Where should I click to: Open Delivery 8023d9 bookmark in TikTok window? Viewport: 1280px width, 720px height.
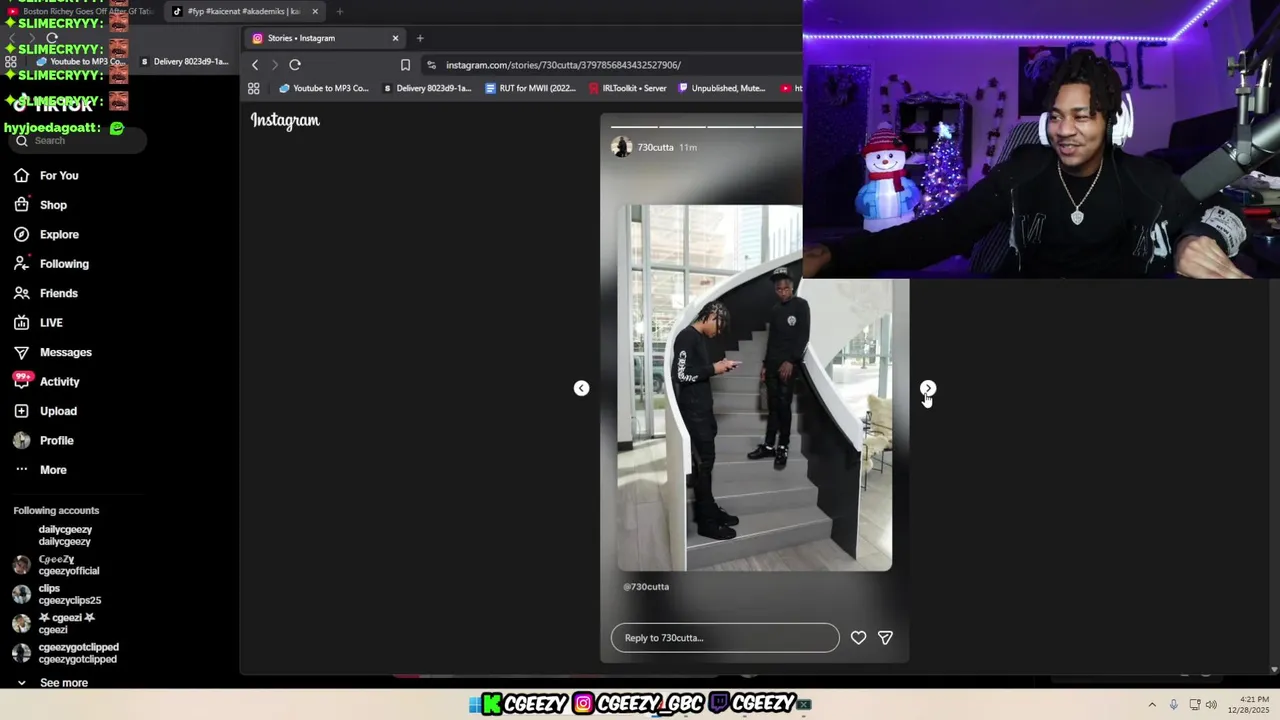click(x=185, y=62)
